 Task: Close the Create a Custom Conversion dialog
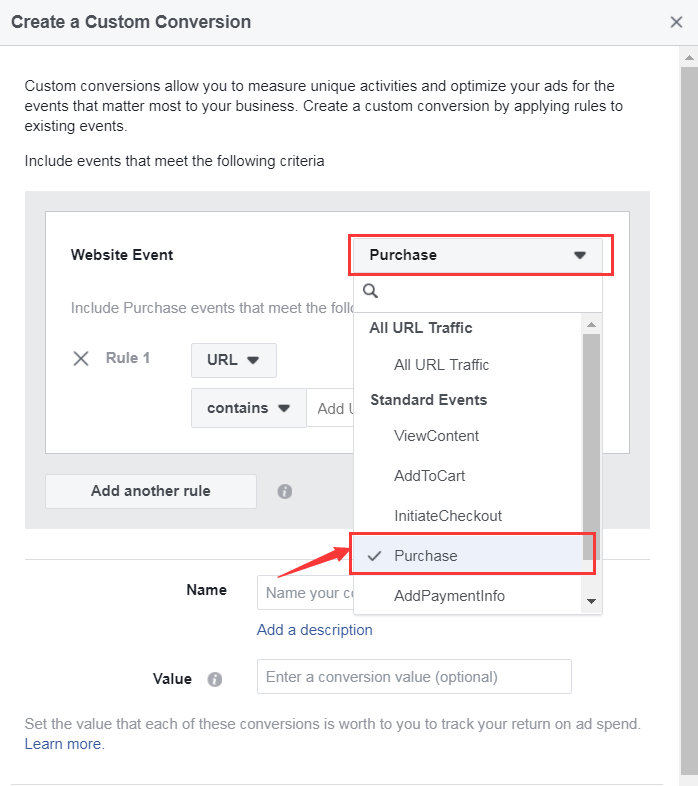(x=676, y=22)
